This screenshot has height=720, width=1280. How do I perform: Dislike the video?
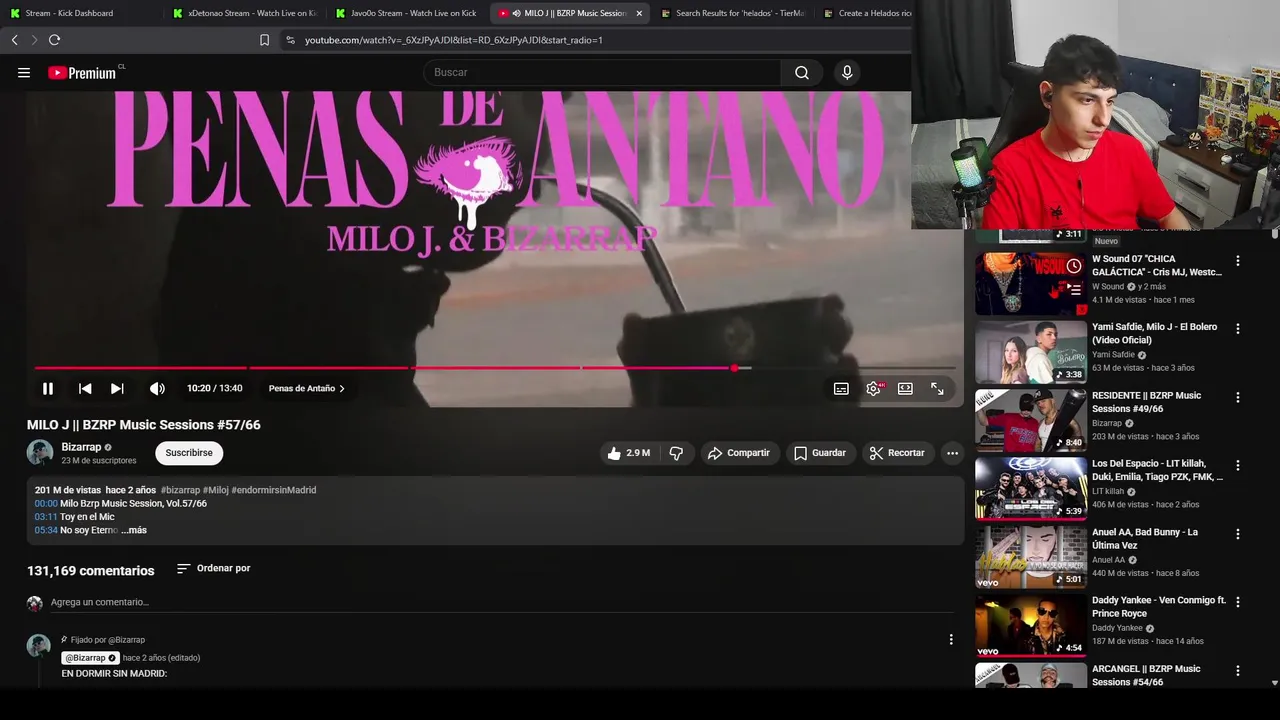coord(676,453)
